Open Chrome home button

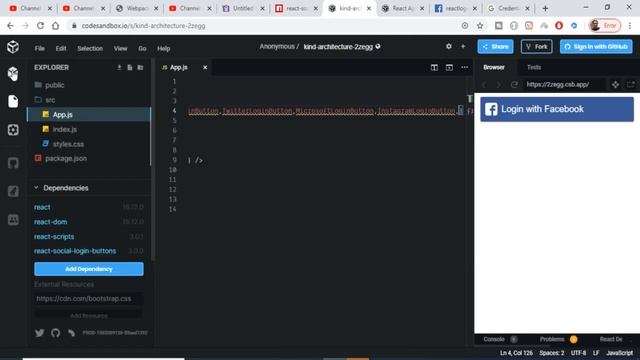56,26
